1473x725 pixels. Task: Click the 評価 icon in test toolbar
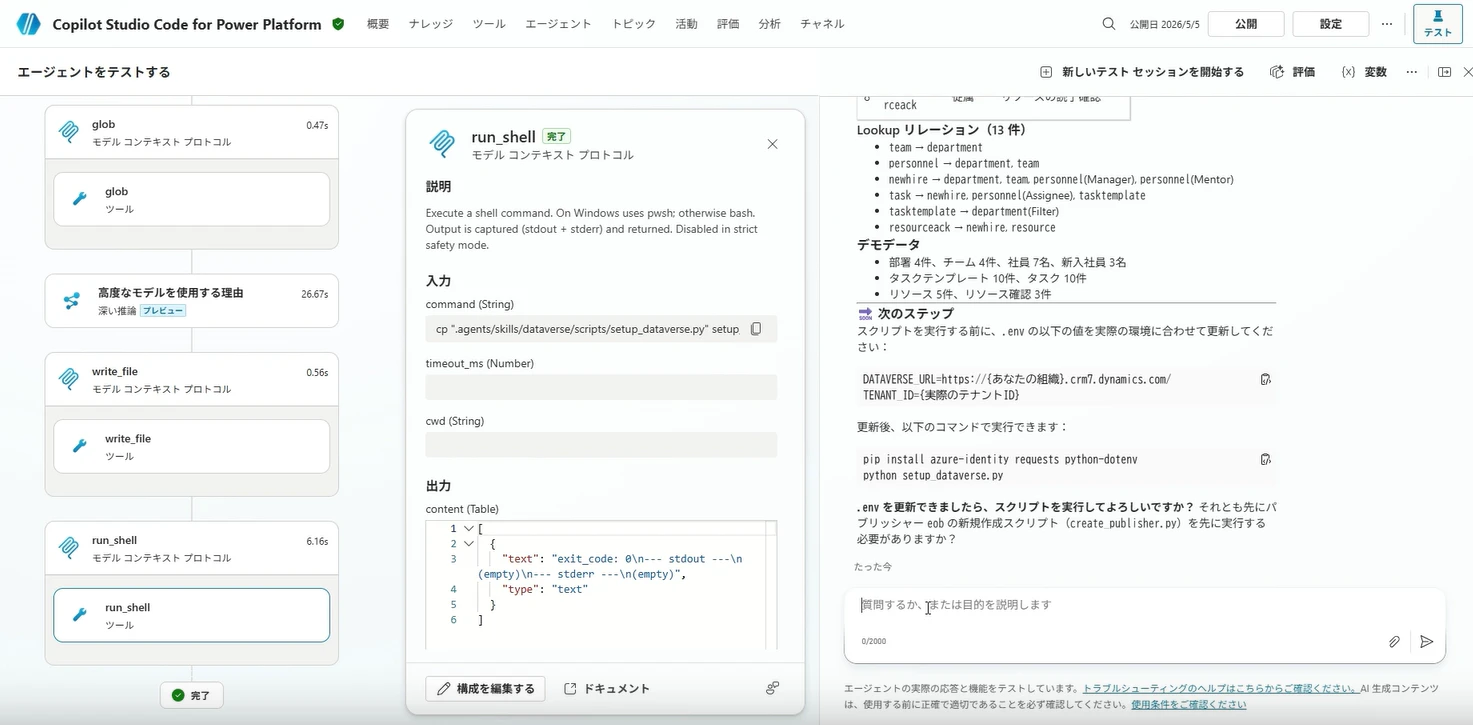coord(1277,72)
